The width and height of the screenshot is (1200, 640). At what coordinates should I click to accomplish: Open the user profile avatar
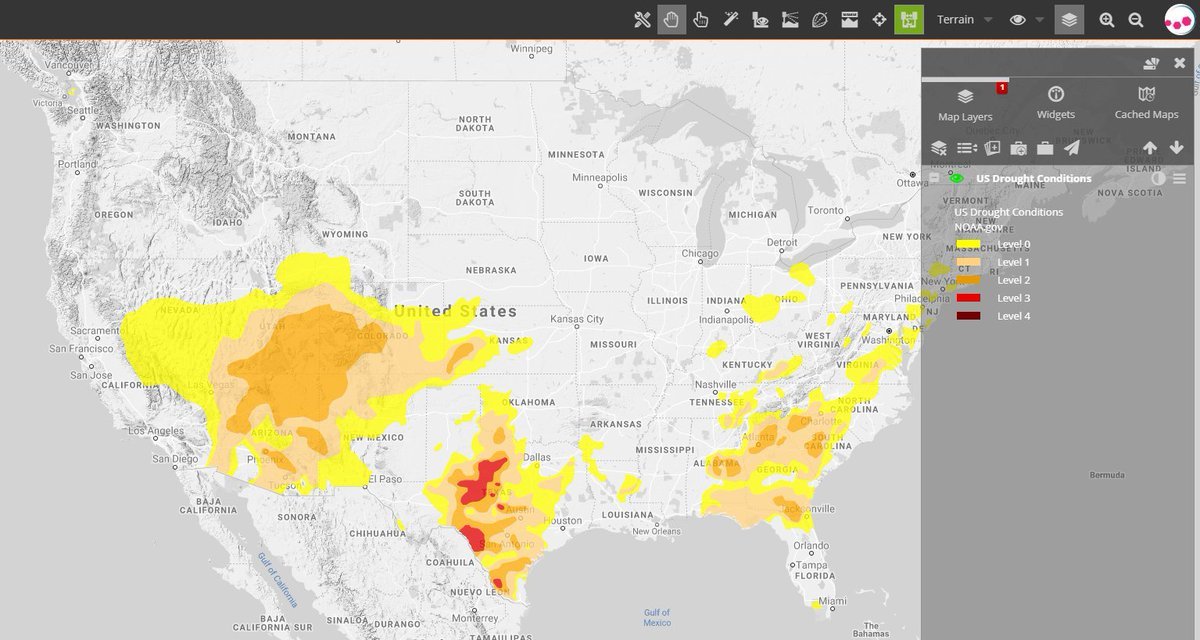point(1181,20)
